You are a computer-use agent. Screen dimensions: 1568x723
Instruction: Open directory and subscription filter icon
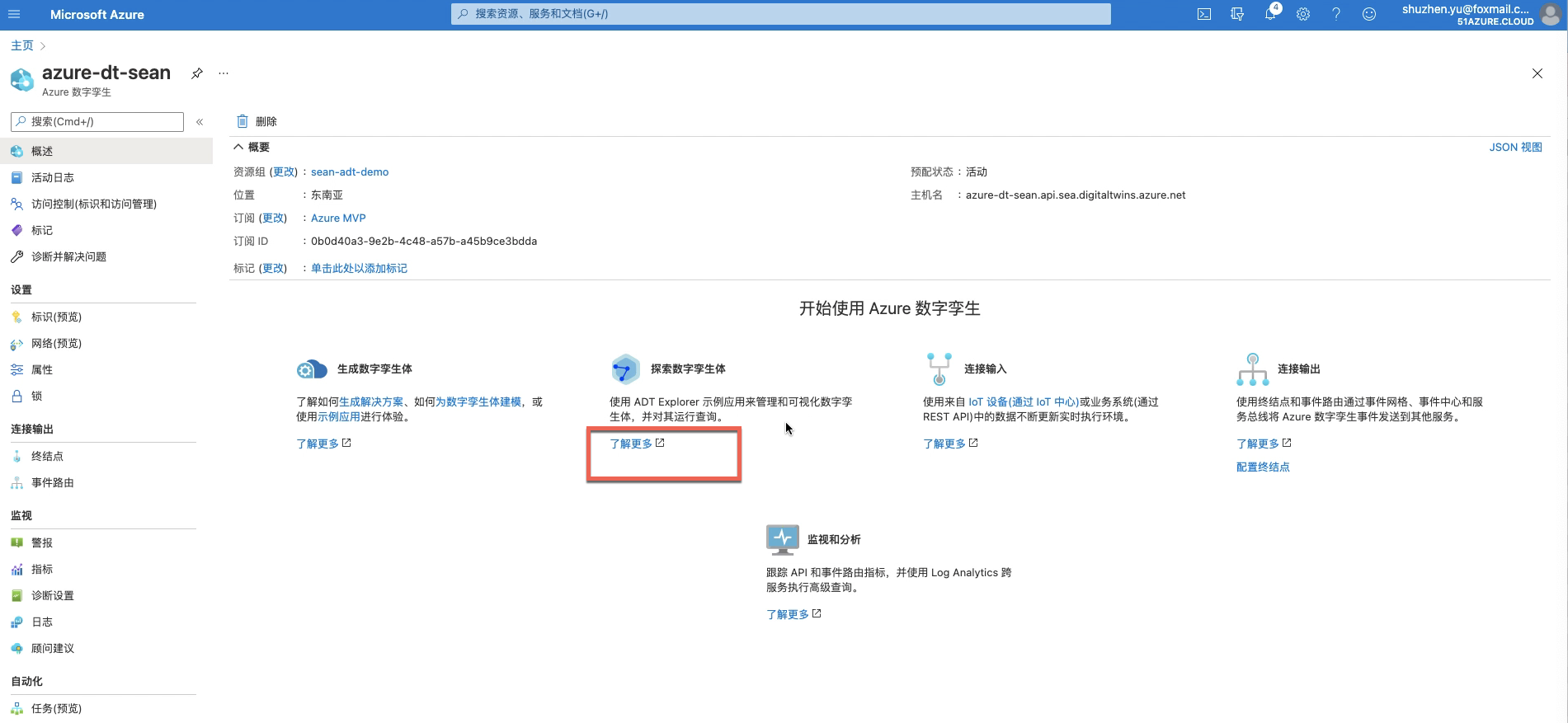click(1237, 14)
